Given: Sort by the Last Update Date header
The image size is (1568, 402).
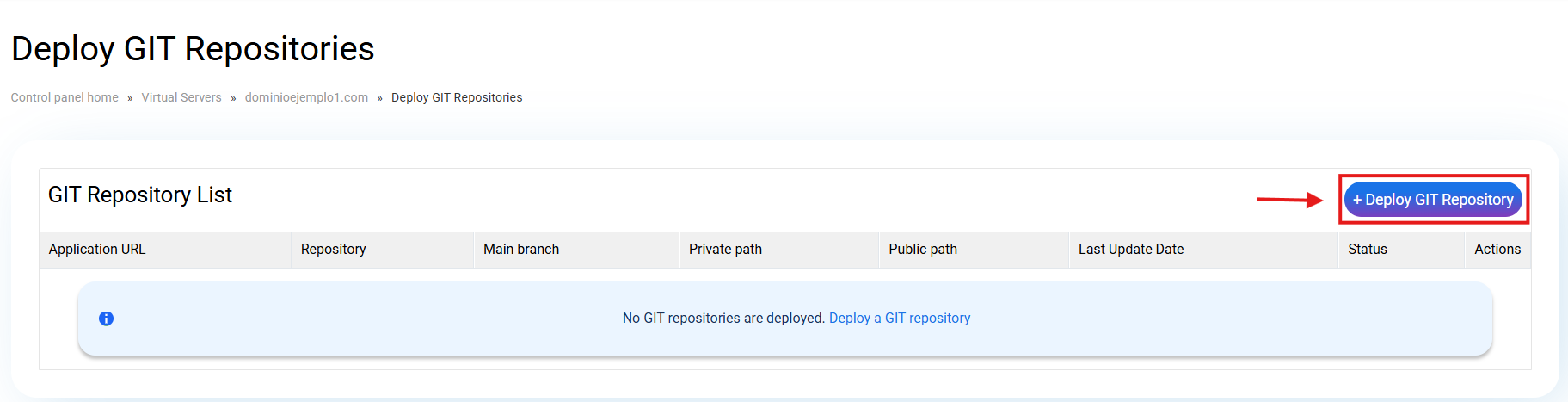Looking at the screenshot, I should pyautogui.click(x=1131, y=250).
